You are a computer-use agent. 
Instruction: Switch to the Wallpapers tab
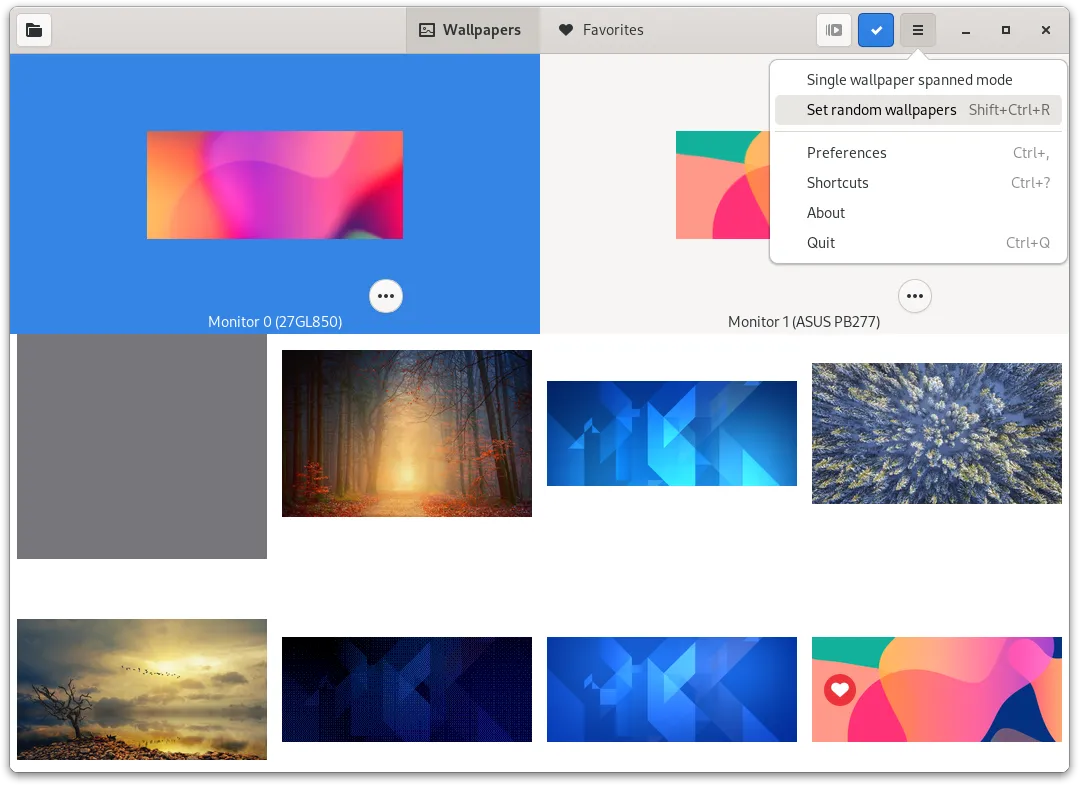click(472, 30)
